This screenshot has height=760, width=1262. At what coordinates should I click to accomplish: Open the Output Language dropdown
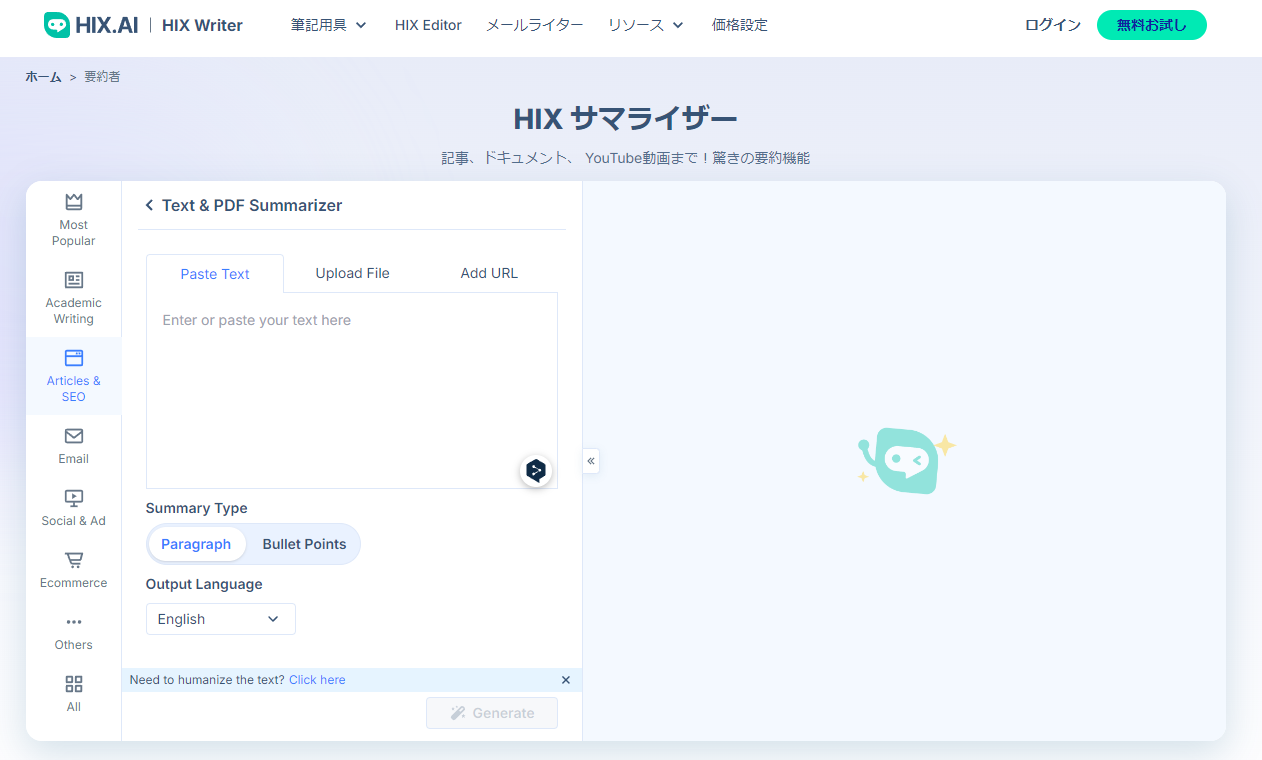click(x=220, y=618)
